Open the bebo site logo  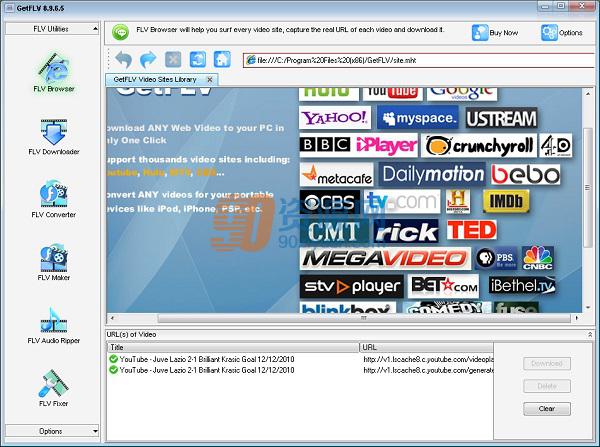tap(525, 174)
